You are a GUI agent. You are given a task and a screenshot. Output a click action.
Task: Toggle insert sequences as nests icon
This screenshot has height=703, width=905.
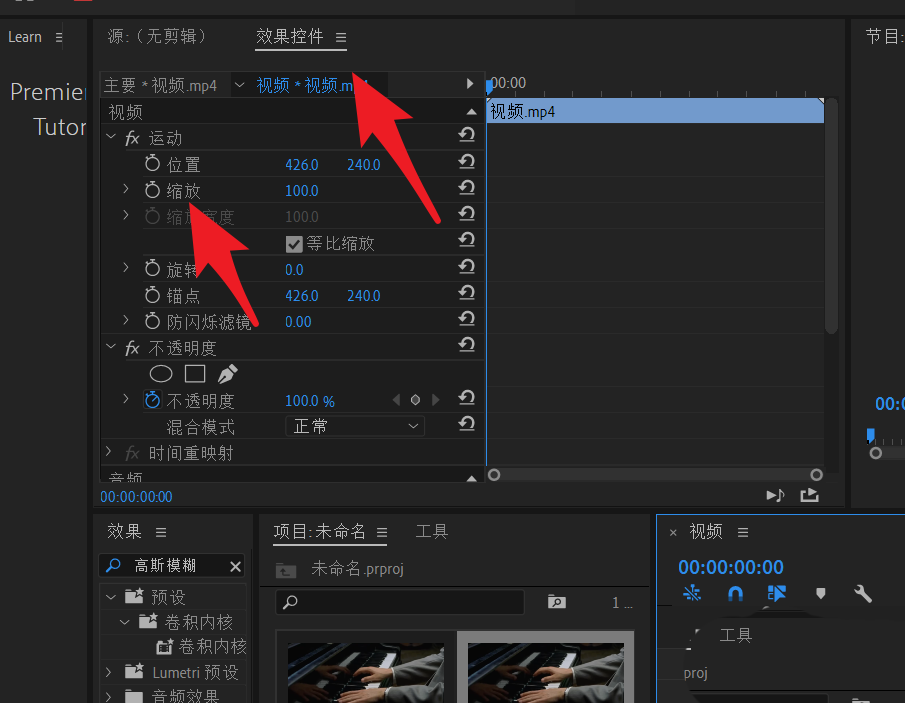point(691,593)
